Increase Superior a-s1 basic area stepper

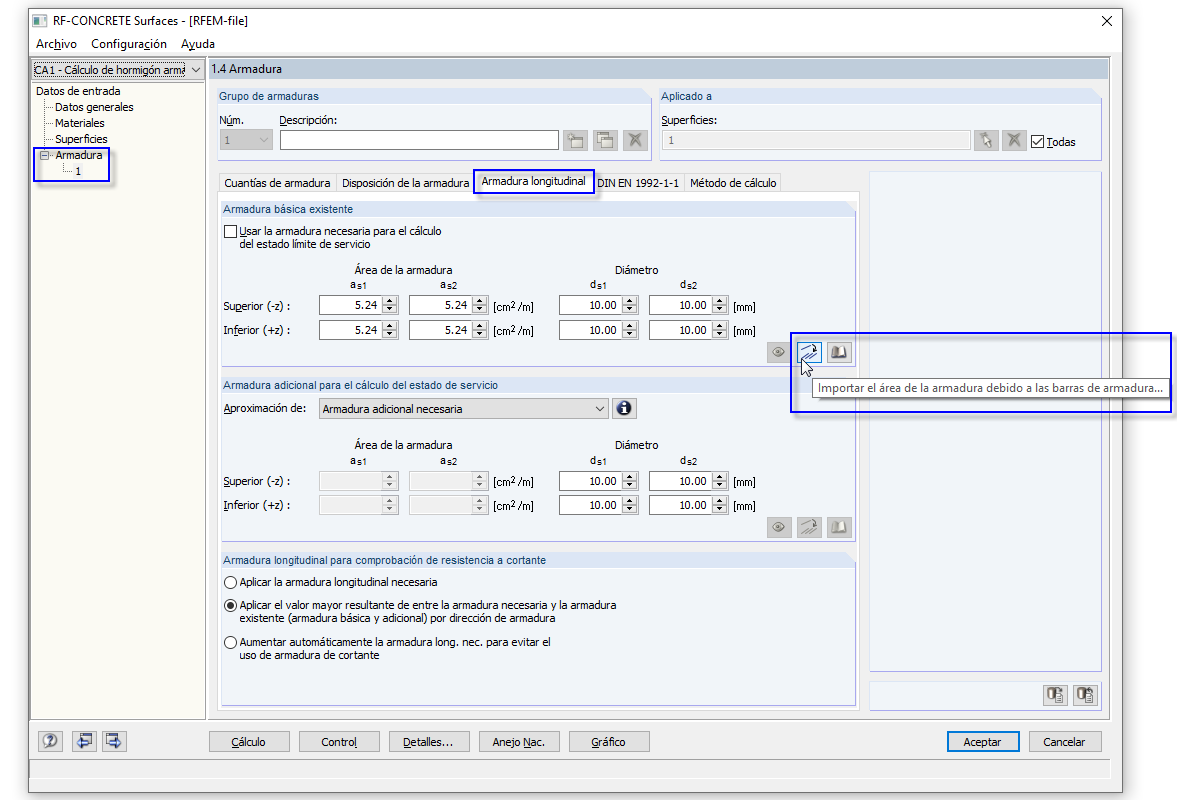[390, 302]
